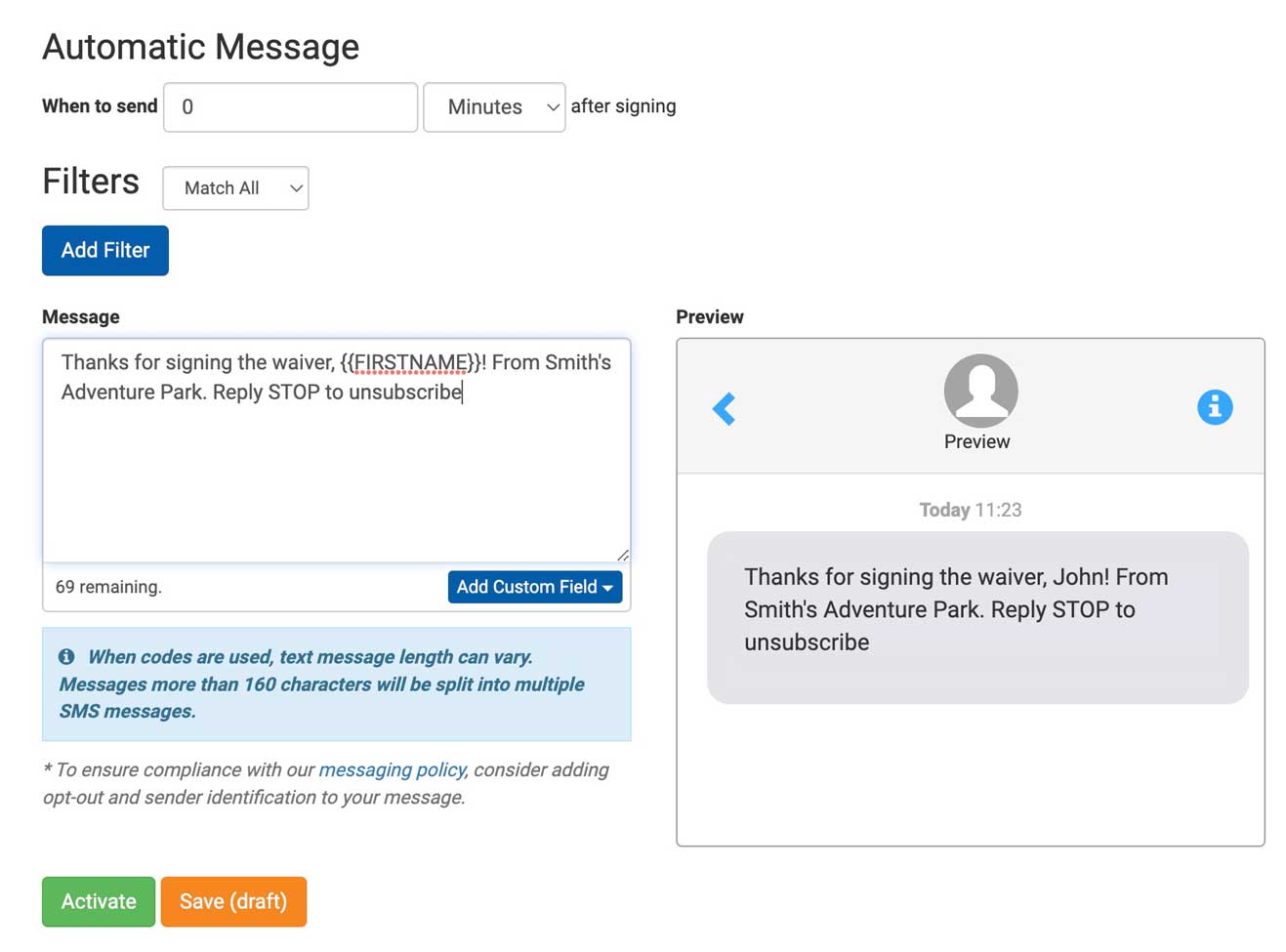Click the back arrow in the message preview

click(x=725, y=408)
